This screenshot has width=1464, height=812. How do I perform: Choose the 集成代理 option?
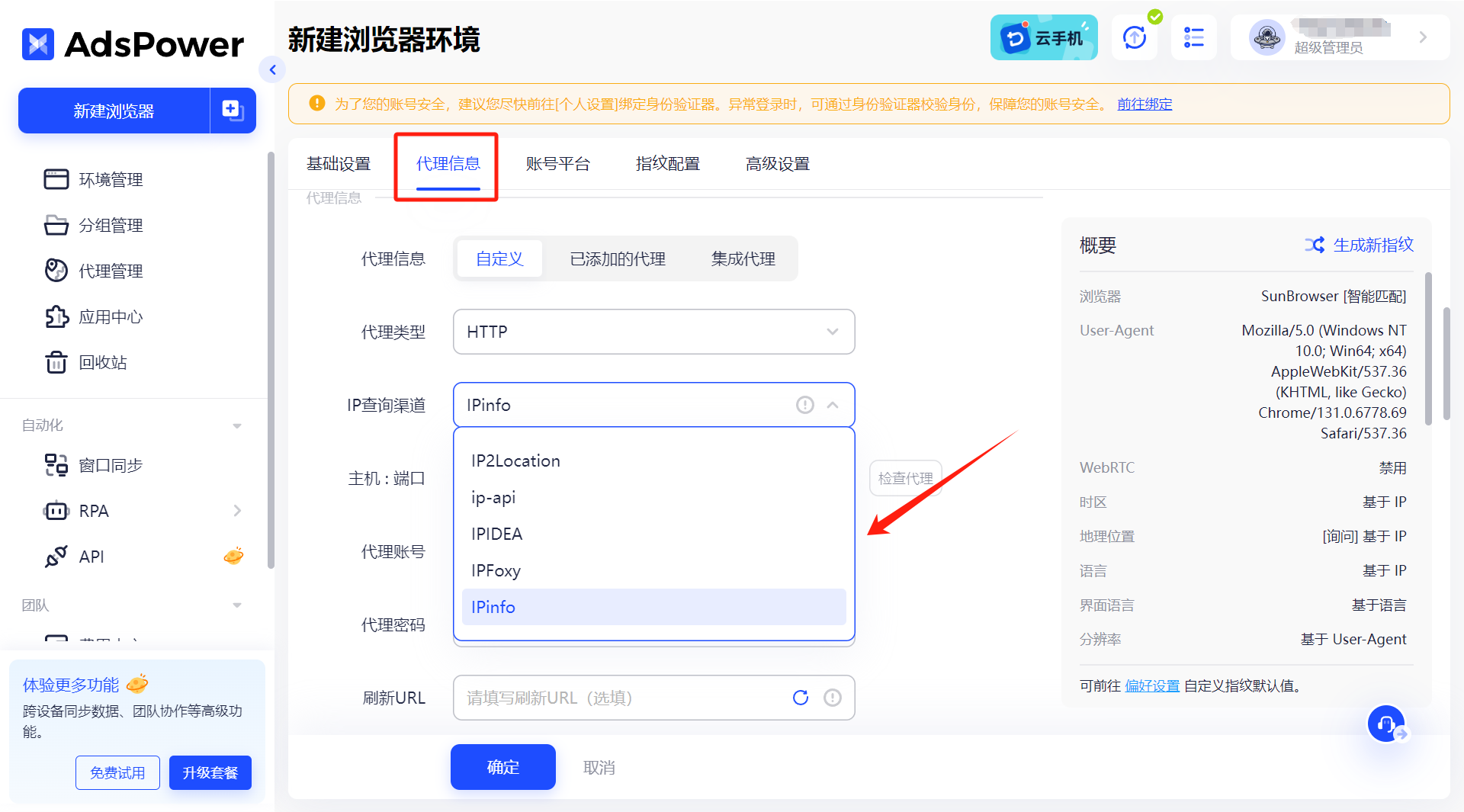[x=743, y=258]
